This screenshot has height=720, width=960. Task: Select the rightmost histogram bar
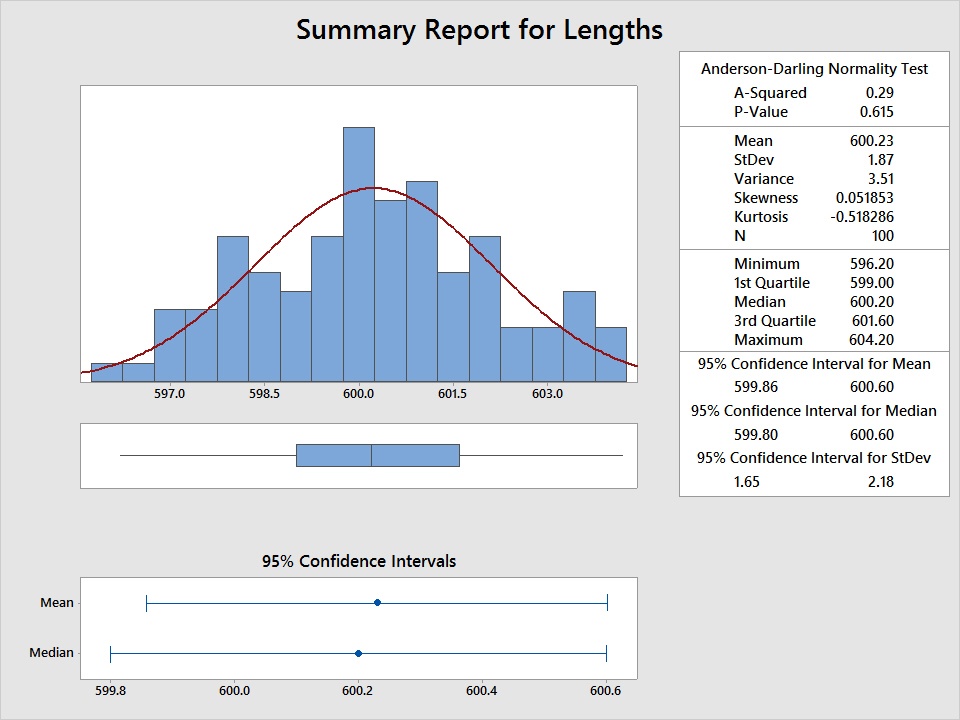click(x=611, y=354)
